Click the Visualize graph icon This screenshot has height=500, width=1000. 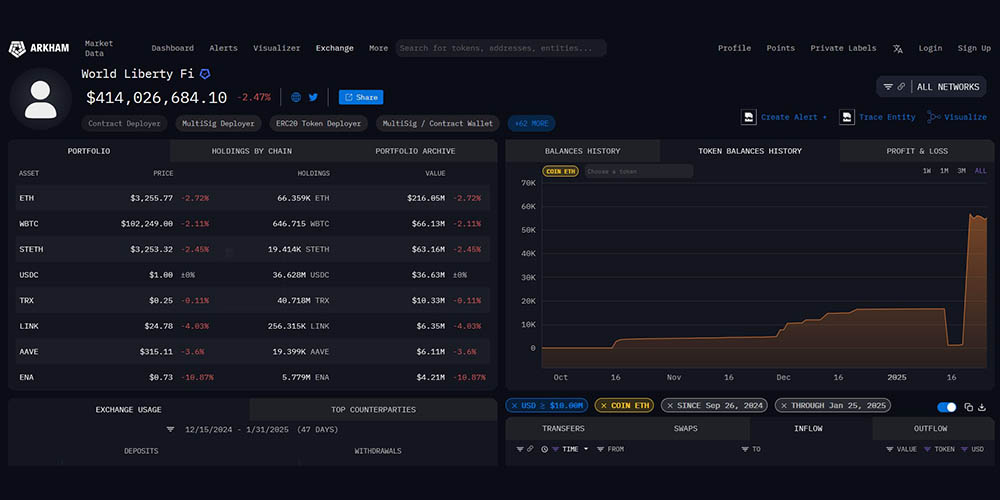tap(934, 117)
